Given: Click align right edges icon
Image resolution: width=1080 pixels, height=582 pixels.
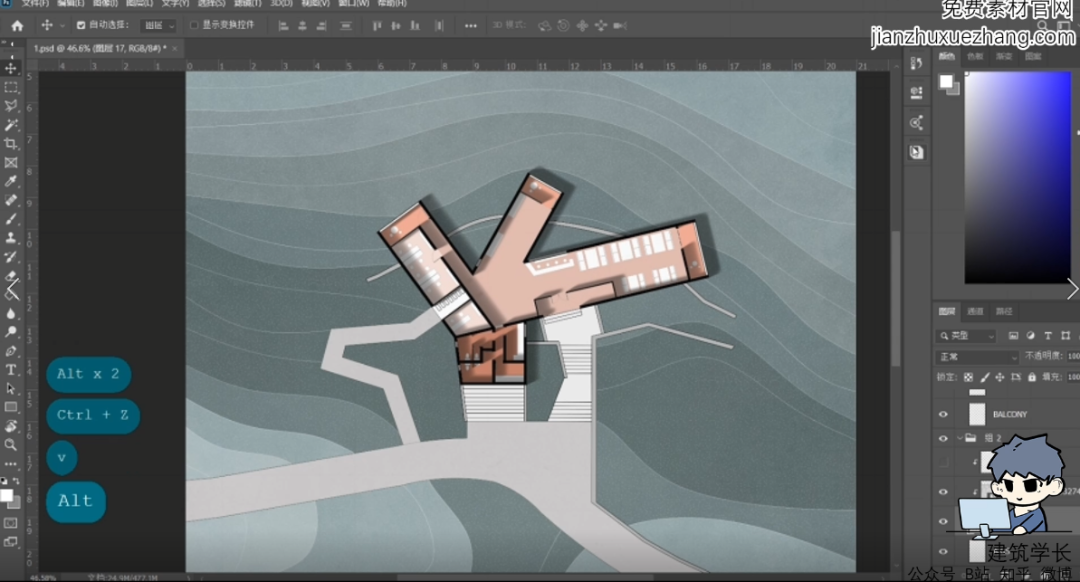Looking at the screenshot, I should pos(321,25).
